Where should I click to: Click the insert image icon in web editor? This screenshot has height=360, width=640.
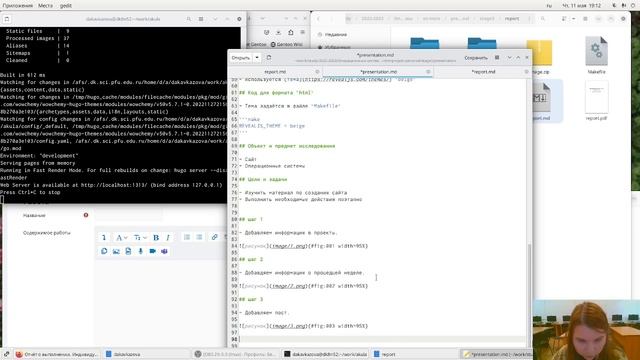(x=116, y=251)
